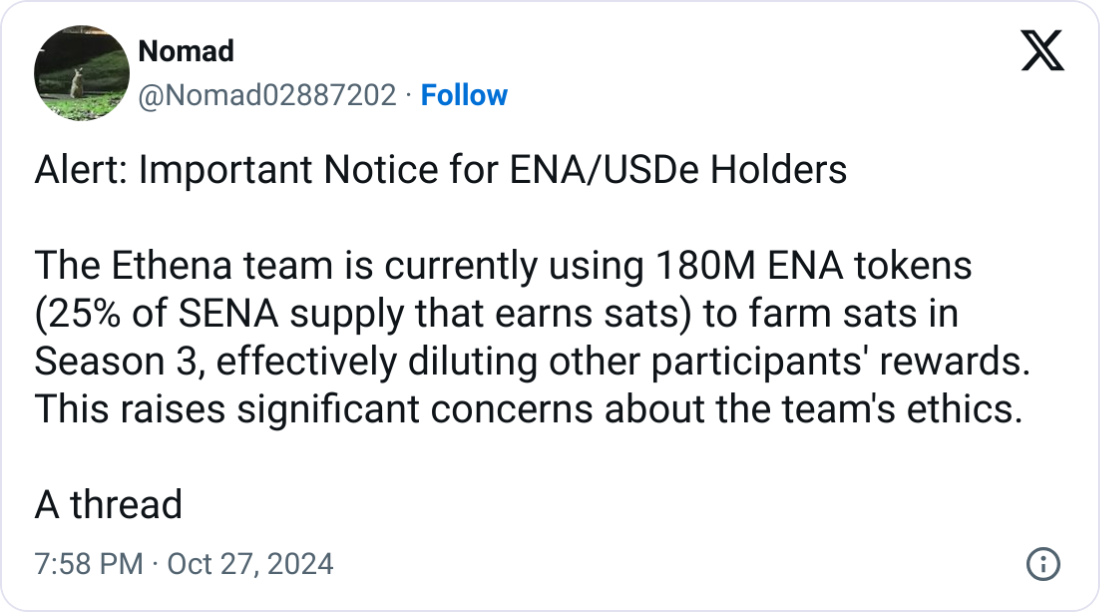This screenshot has width=1100, height=612.
Task: Click the dot separator before Follow
Action: pyautogui.click(x=408, y=95)
